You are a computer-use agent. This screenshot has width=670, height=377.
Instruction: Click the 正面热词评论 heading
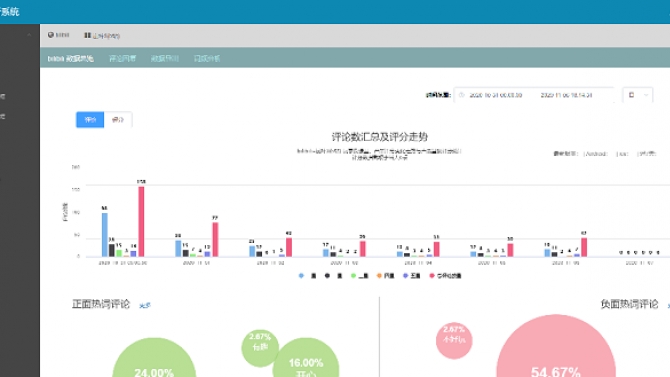pos(101,304)
